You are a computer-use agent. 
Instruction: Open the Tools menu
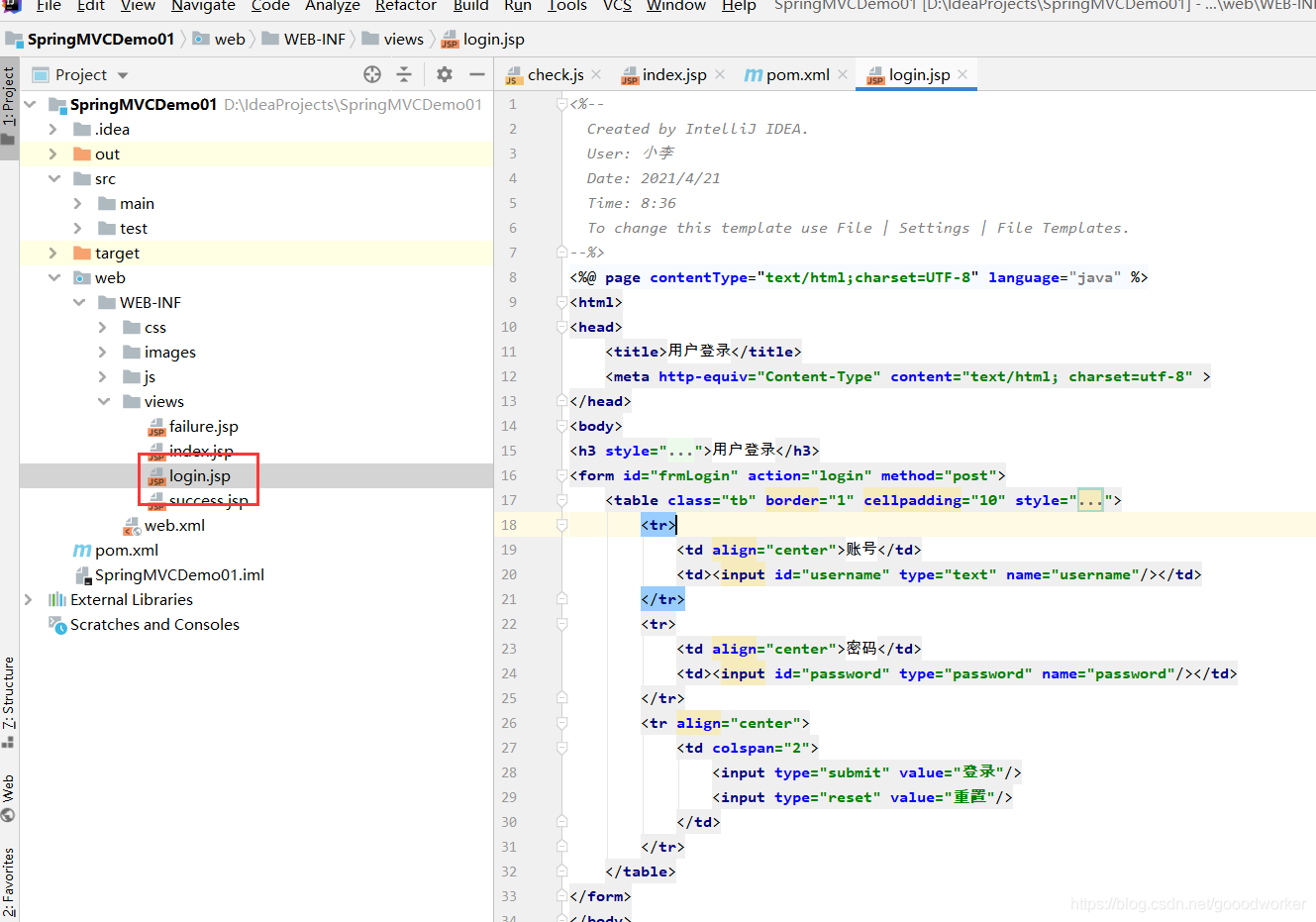pyautogui.click(x=567, y=6)
